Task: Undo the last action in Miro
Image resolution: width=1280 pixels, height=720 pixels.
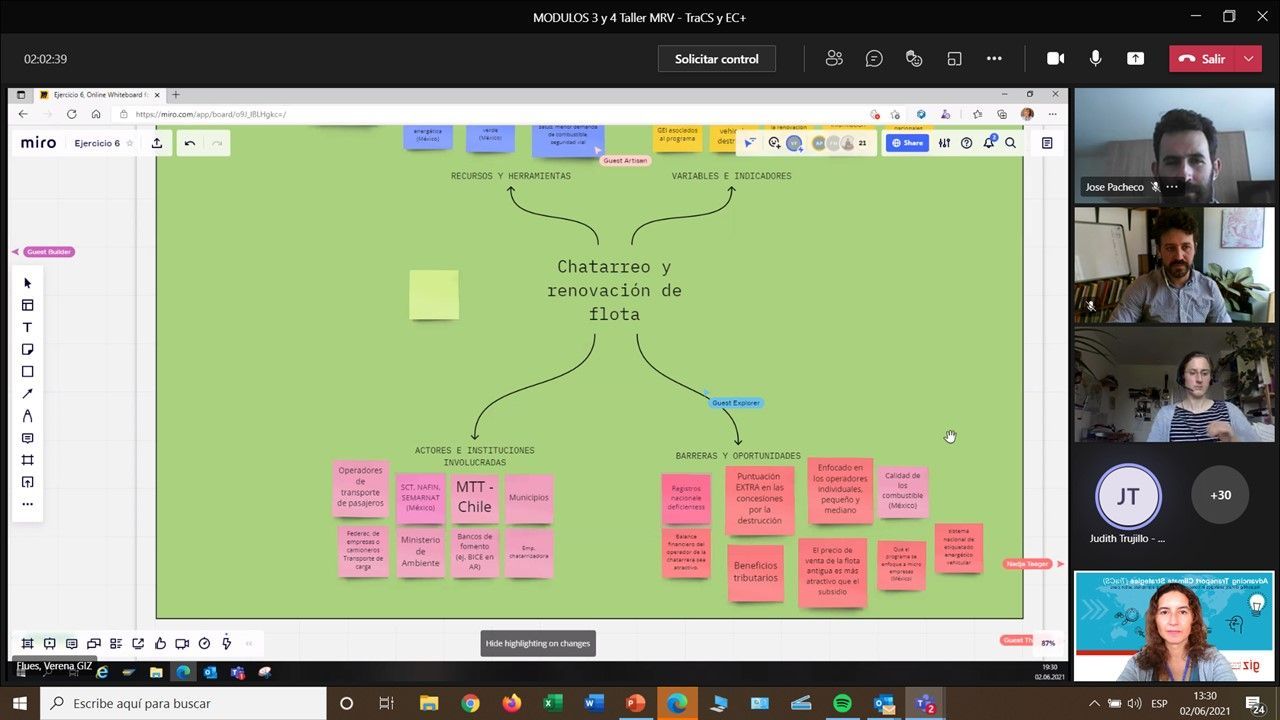Action: (x=190, y=143)
